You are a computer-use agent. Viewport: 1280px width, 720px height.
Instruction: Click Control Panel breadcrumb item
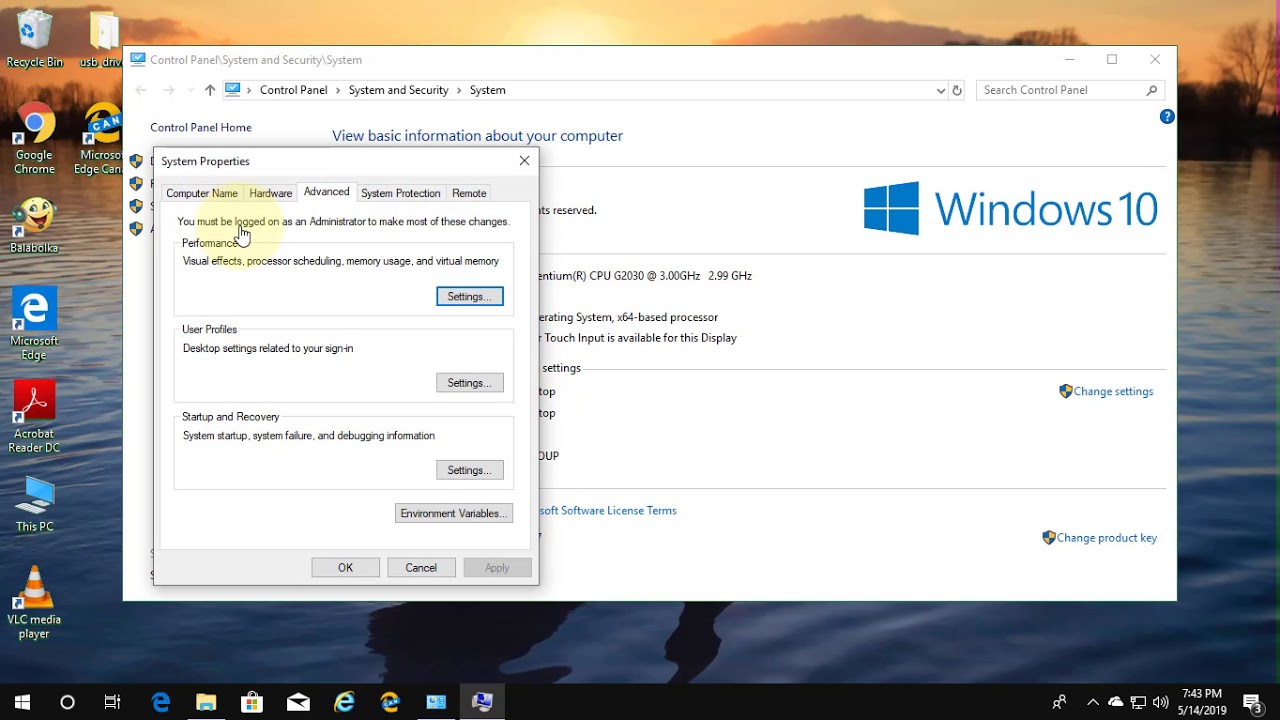(294, 90)
